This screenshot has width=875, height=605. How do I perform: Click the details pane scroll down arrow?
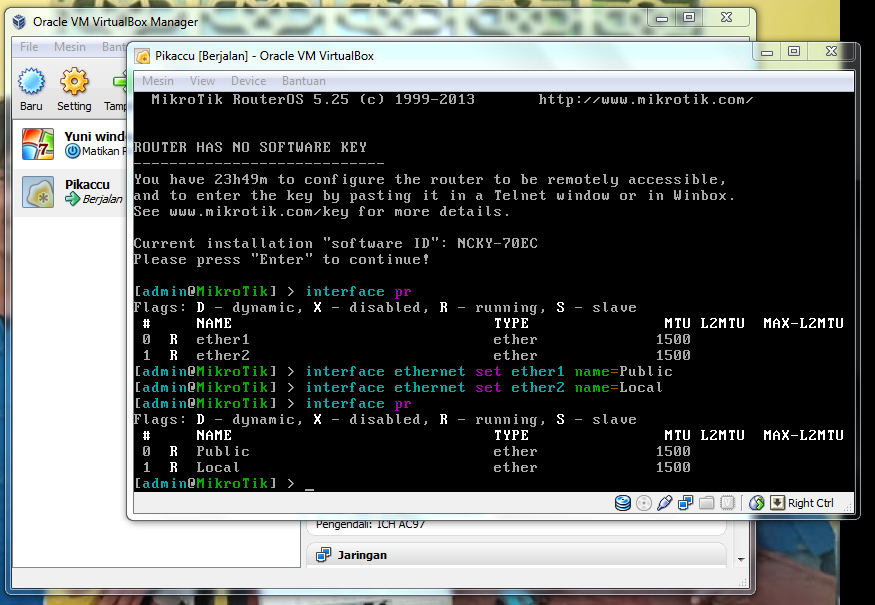[x=741, y=559]
